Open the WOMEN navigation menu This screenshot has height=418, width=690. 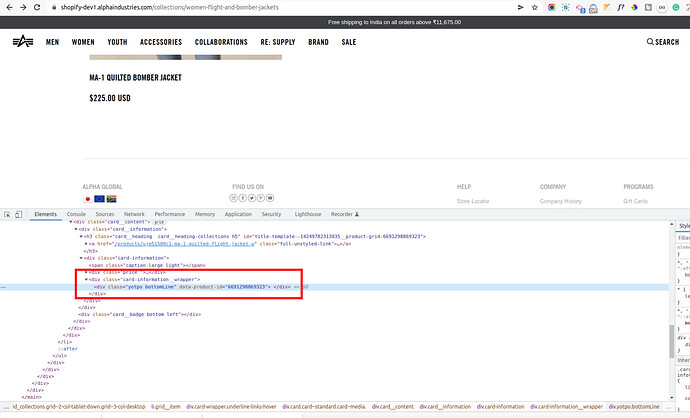click(83, 42)
